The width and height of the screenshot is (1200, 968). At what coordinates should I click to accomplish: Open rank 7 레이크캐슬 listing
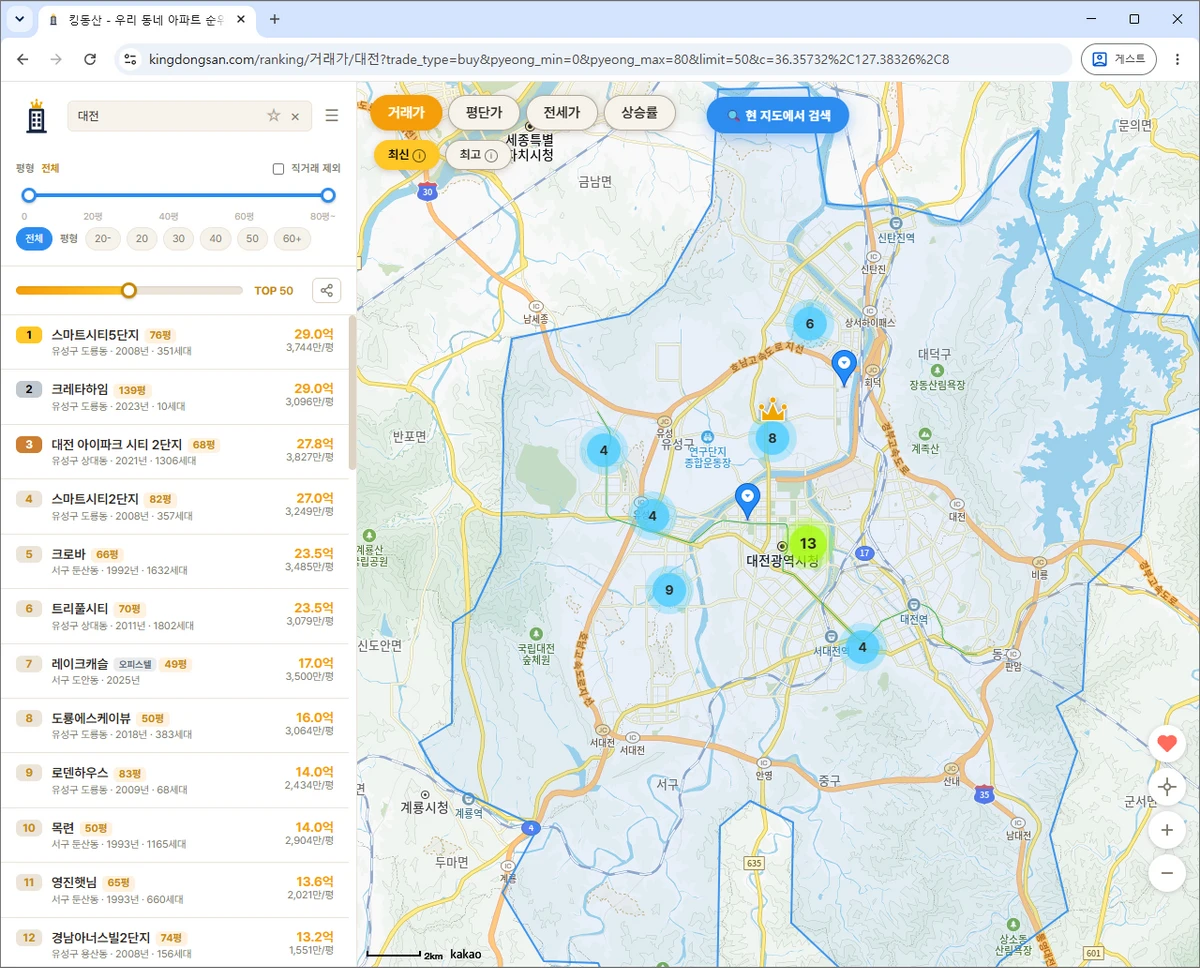(x=175, y=671)
